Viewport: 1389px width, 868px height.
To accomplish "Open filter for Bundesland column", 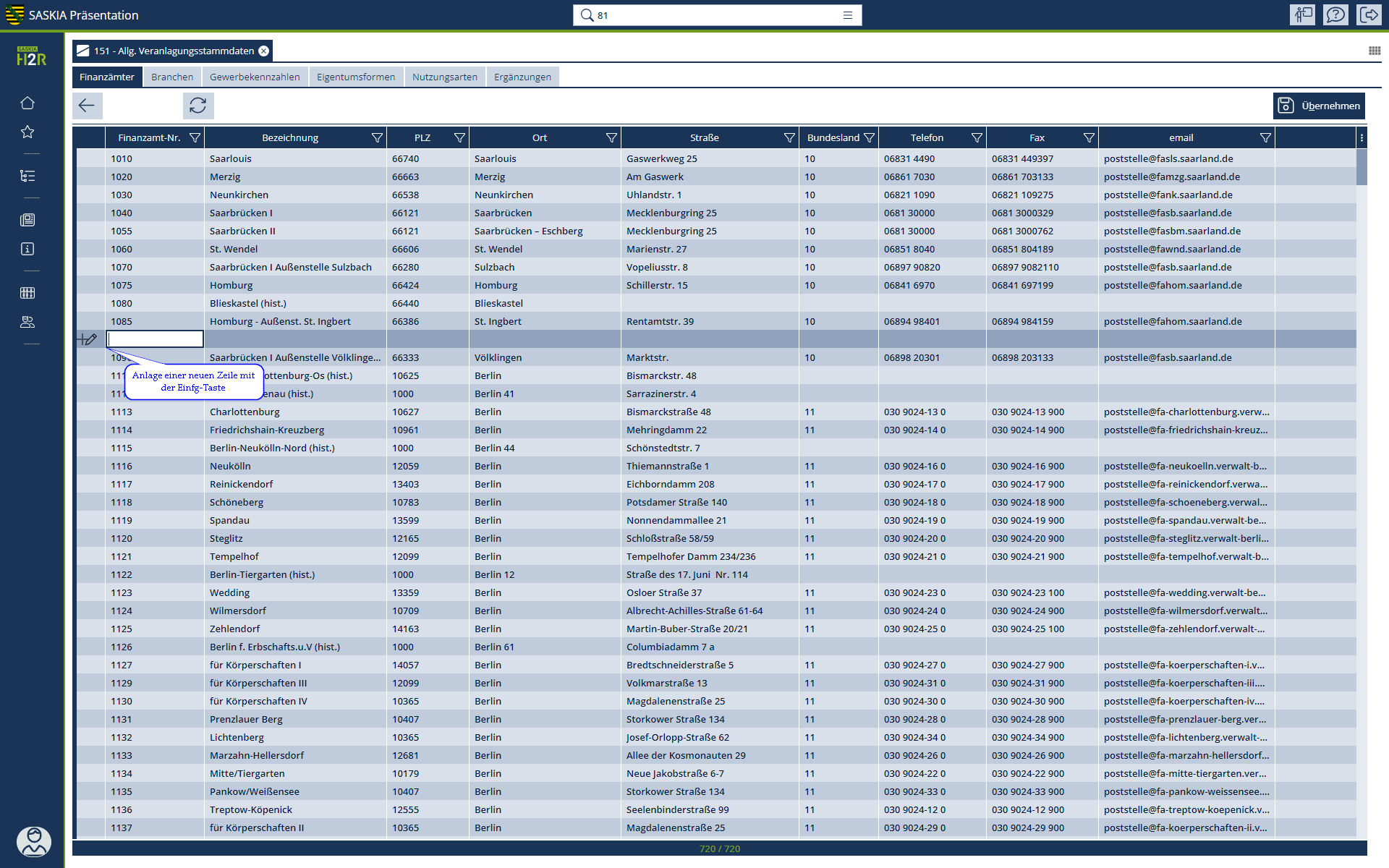I will pyautogui.click(x=869, y=137).
